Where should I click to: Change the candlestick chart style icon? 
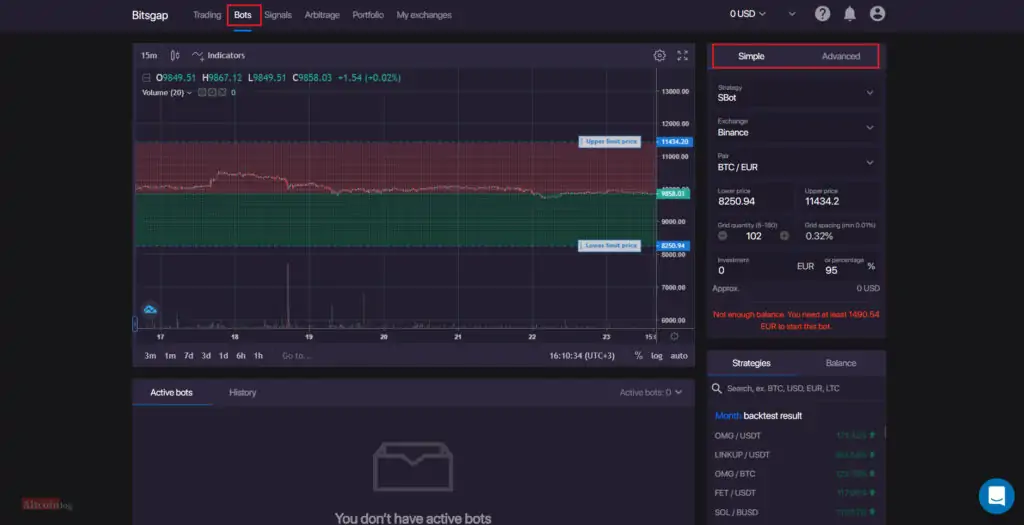pyautogui.click(x=174, y=56)
